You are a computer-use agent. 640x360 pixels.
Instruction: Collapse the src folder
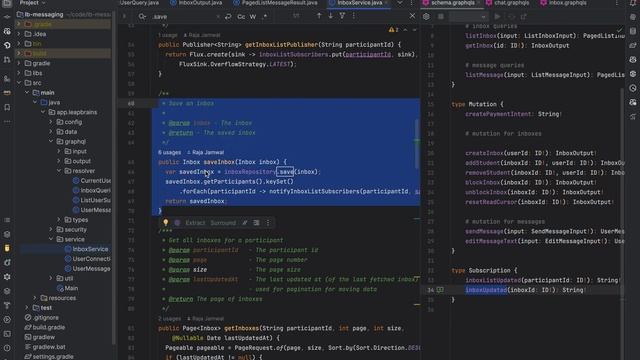point(19,83)
